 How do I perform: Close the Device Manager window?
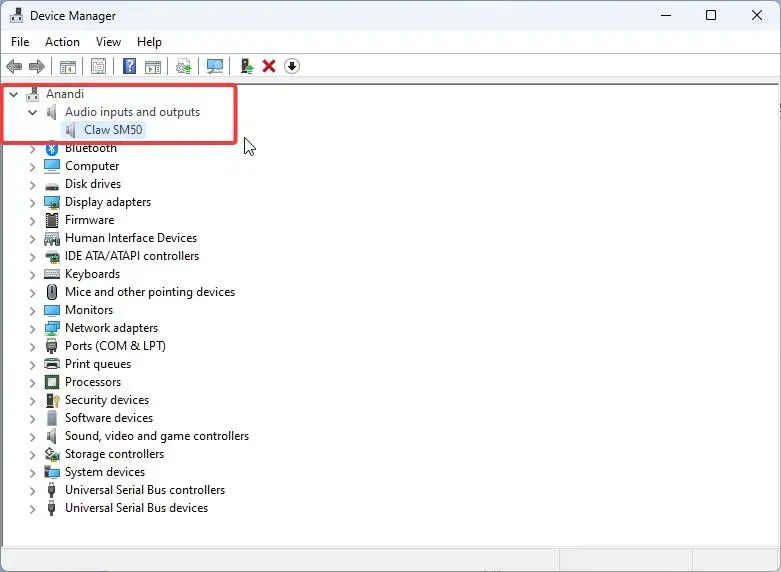point(757,15)
